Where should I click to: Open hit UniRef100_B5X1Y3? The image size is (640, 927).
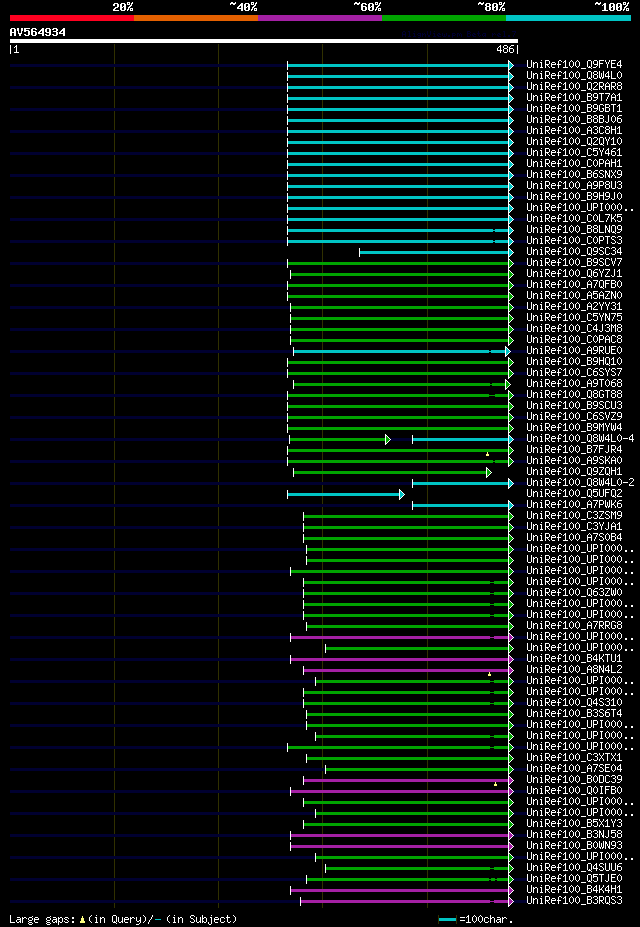(574, 824)
